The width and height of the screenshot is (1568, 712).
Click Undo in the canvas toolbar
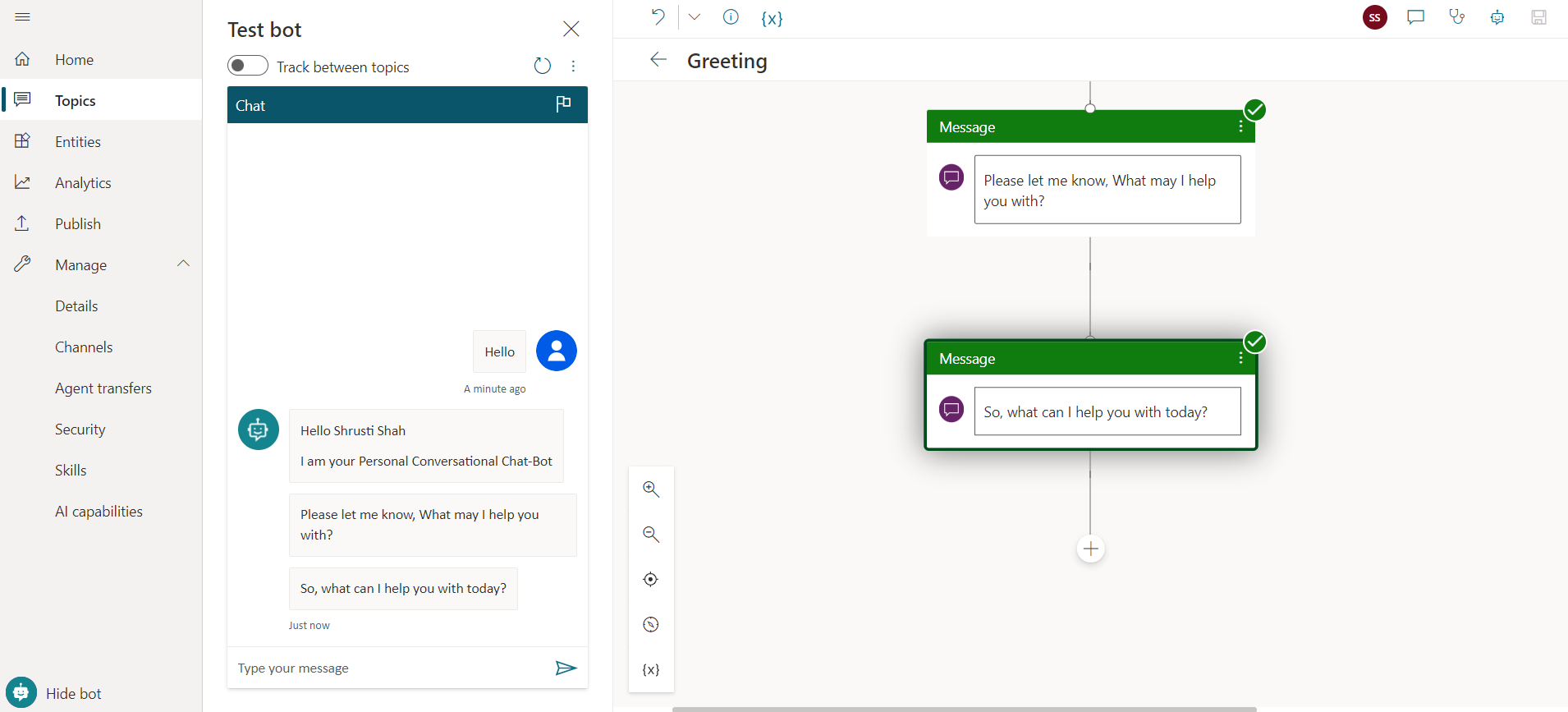[658, 16]
